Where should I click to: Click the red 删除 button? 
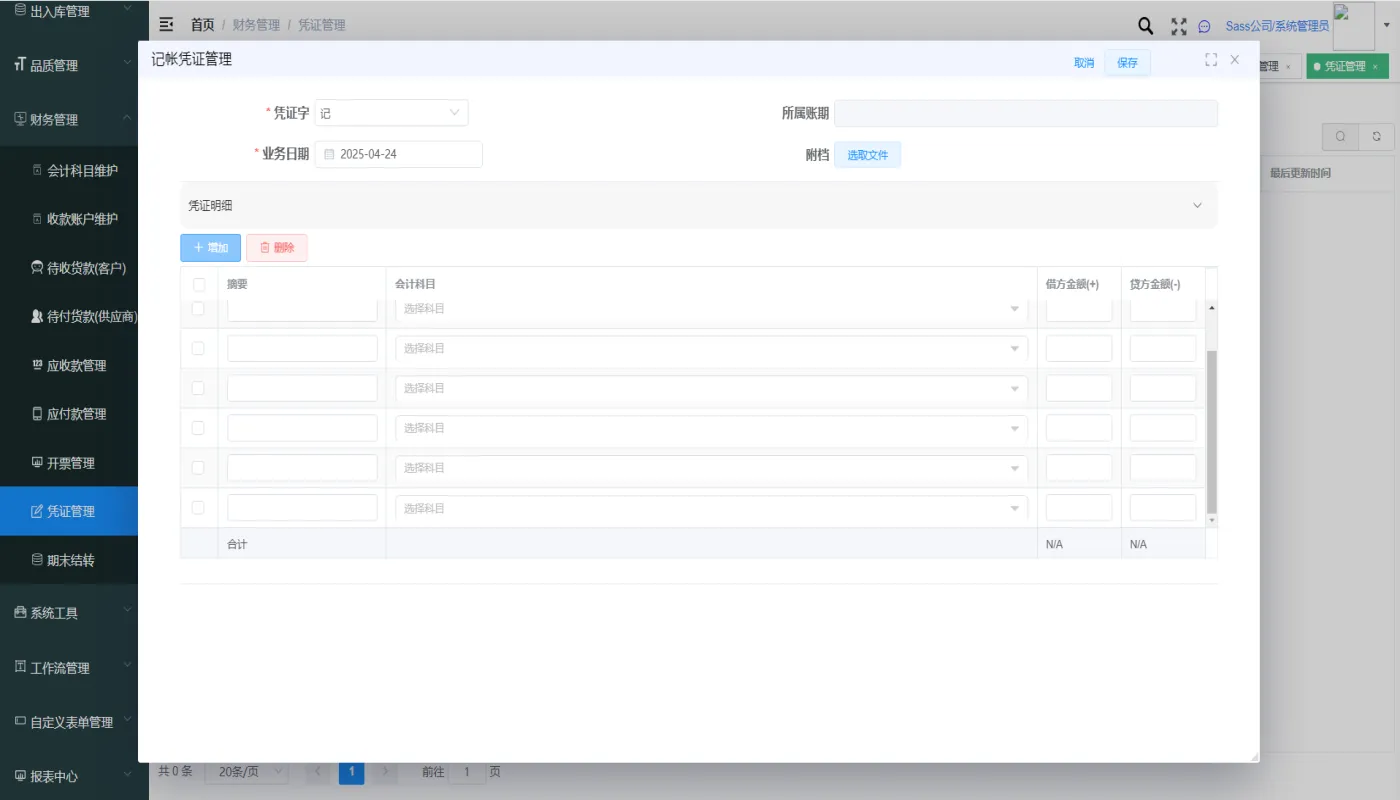[x=277, y=247]
